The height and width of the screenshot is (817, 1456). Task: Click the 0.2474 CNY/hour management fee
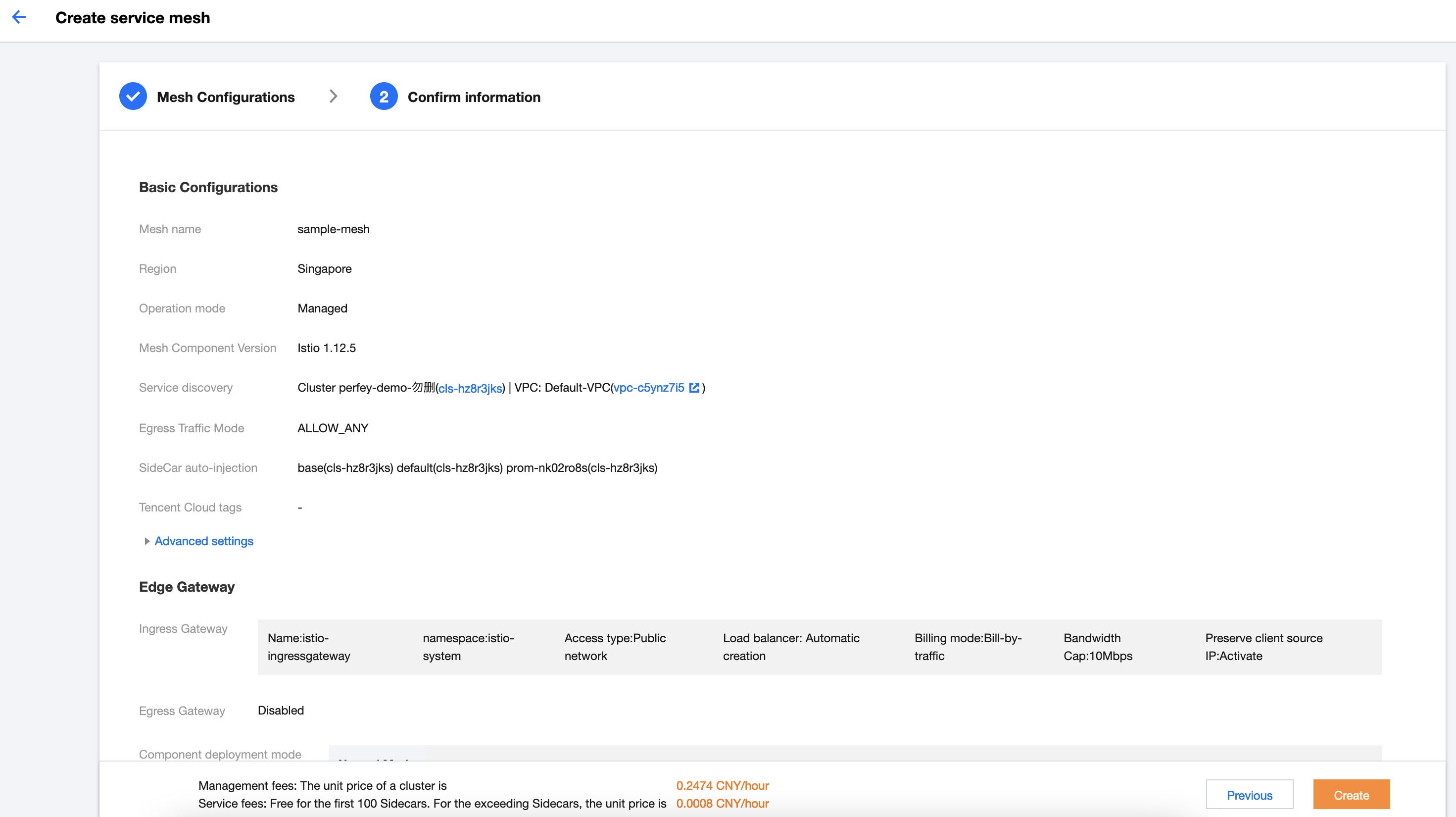click(723, 785)
